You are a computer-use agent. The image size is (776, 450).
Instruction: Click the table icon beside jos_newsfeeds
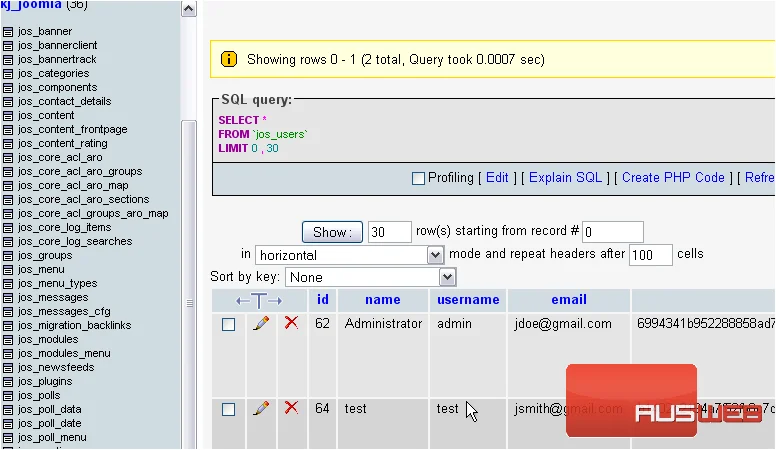[8, 368]
